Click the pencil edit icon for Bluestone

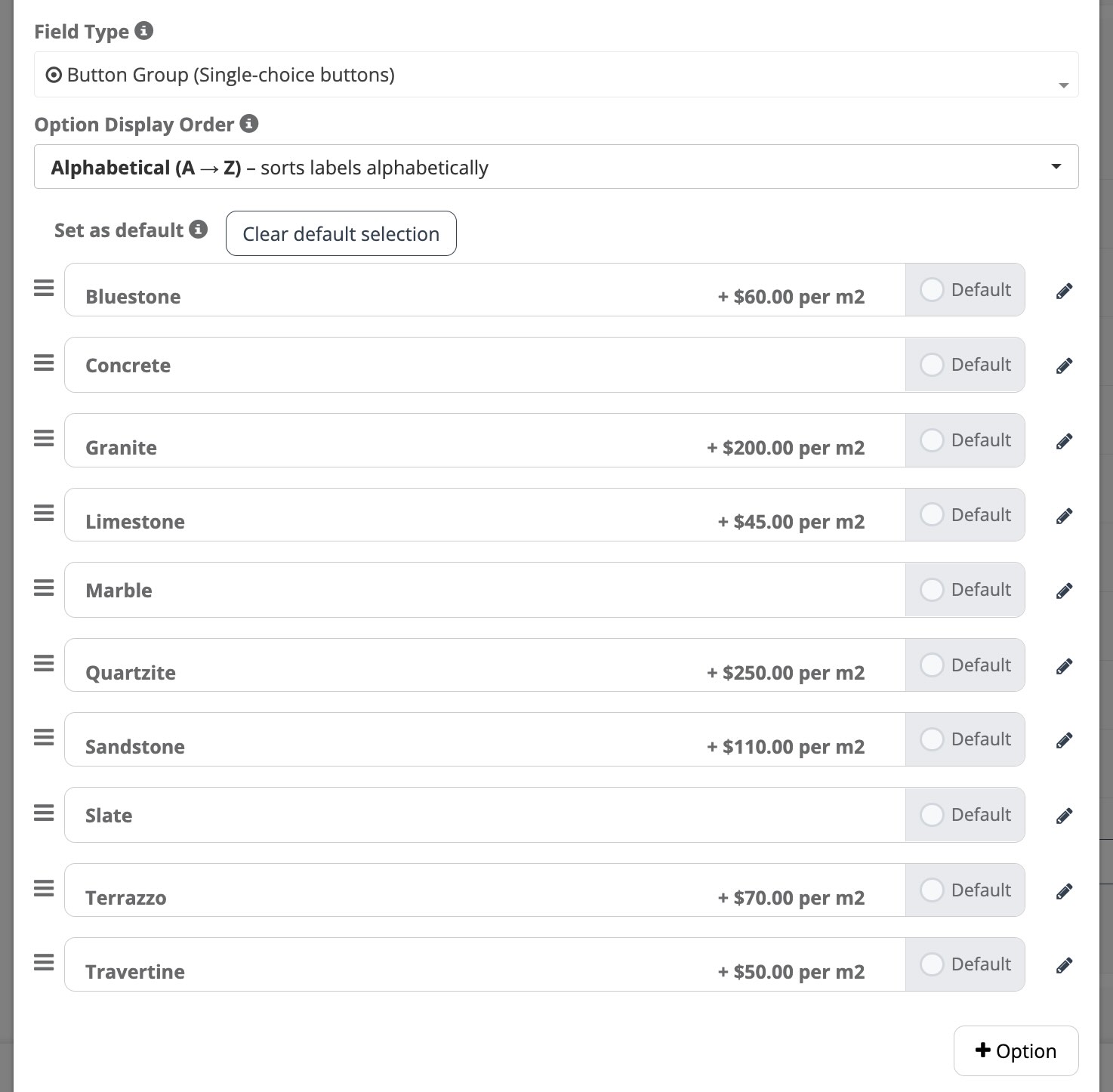(1064, 291)
